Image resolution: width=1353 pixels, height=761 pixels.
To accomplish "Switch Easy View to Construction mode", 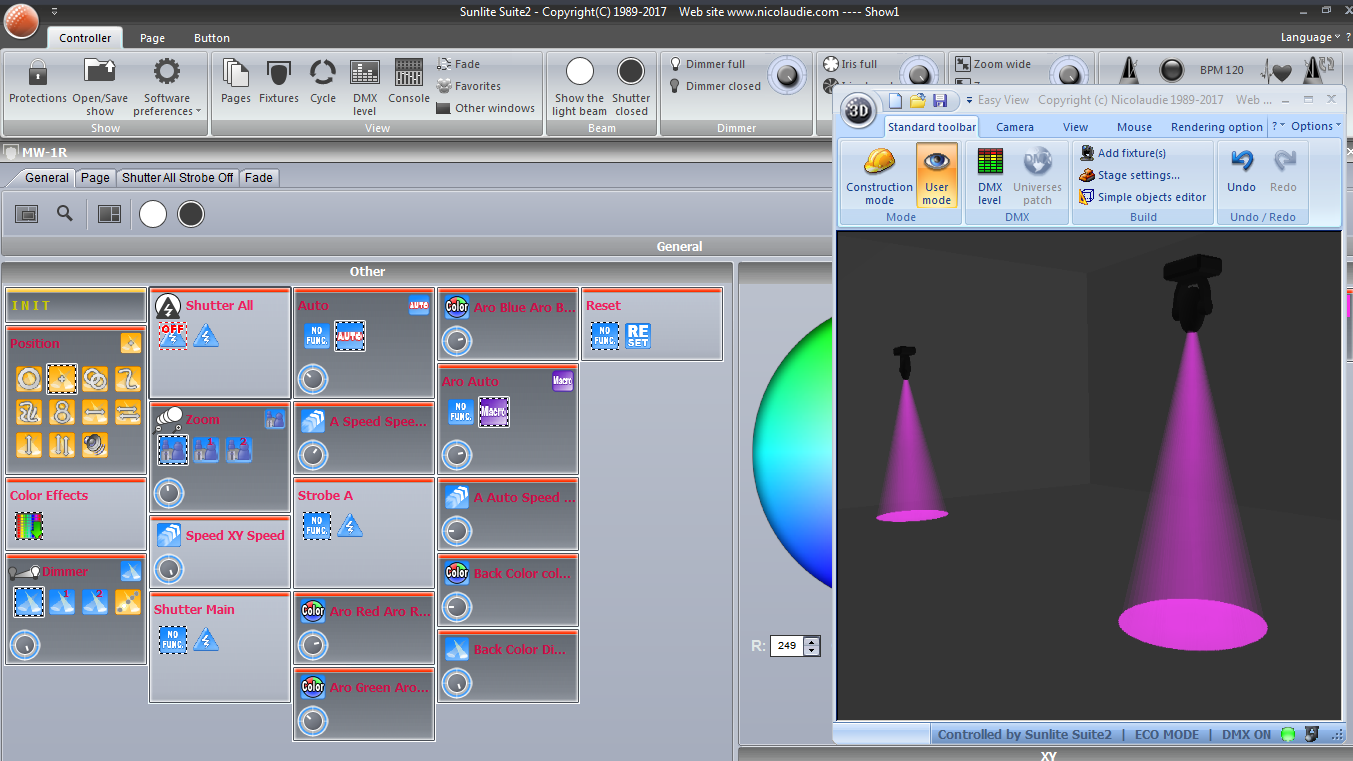I will tap(879, 176).
